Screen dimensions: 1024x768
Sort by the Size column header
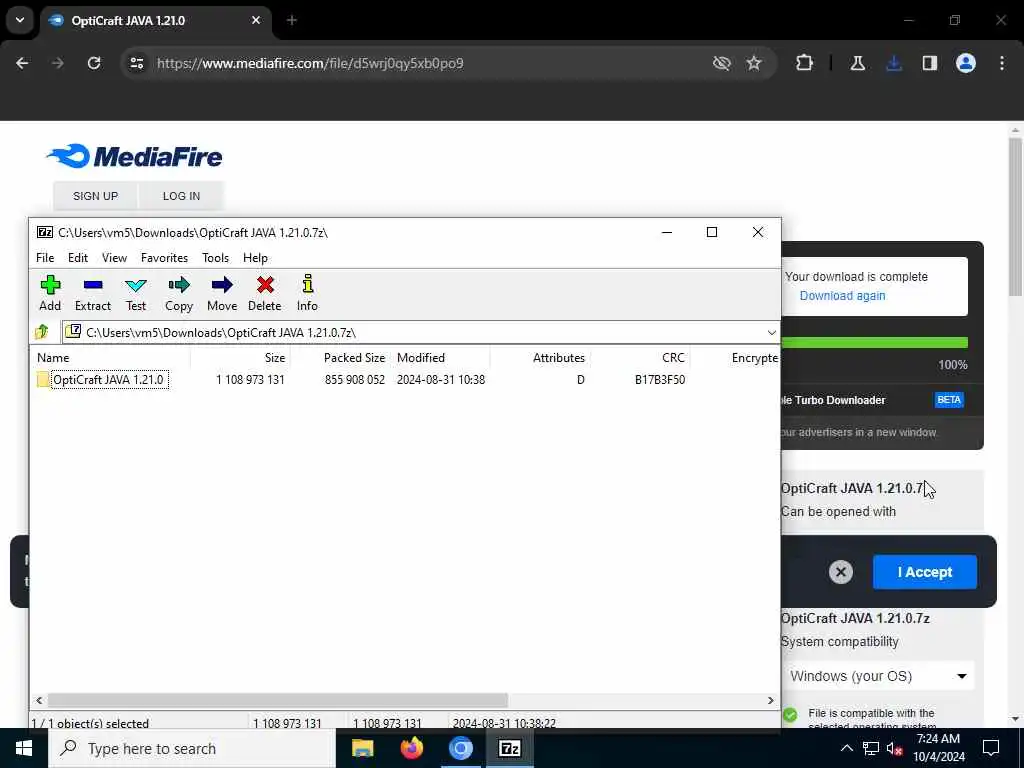click(x=240, y=358)
